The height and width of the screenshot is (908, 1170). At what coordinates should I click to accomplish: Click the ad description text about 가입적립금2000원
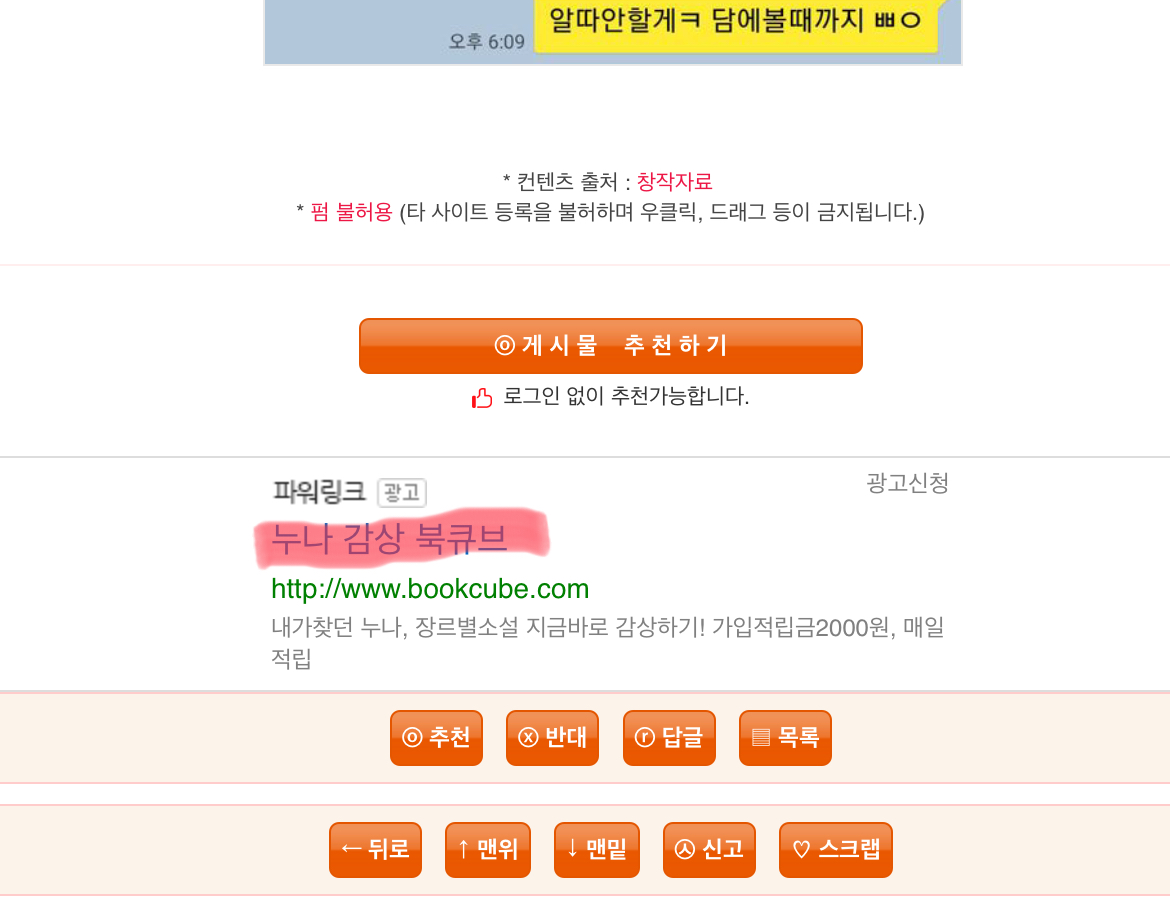pos(608,642)
